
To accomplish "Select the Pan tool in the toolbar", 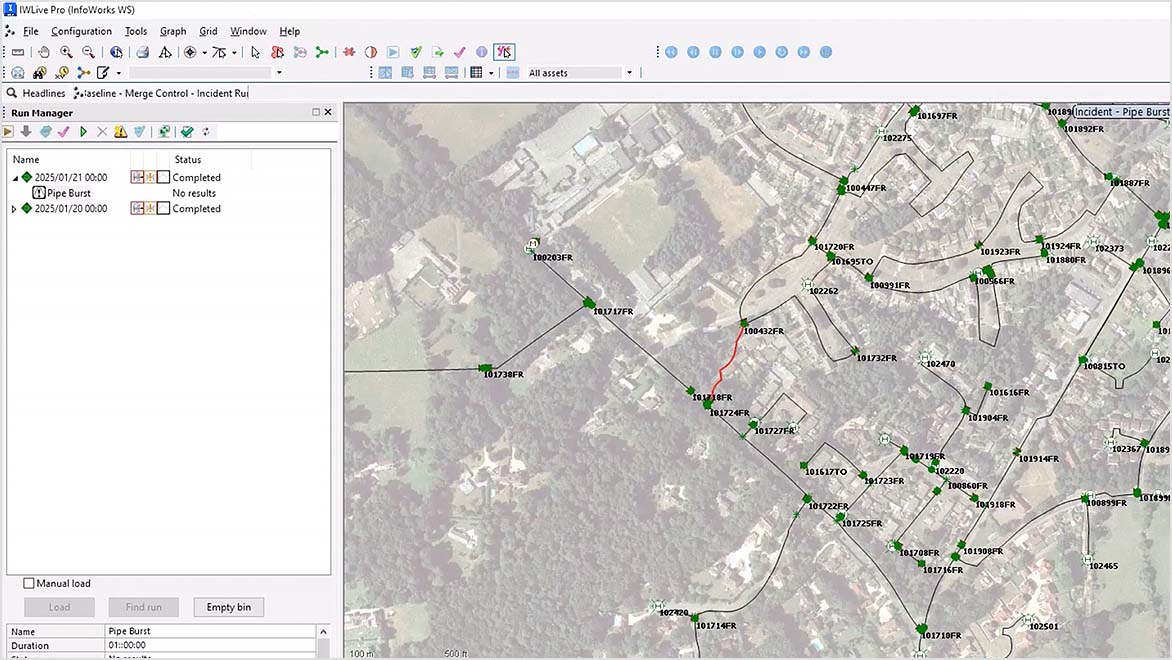I will (x=44, y=52).
